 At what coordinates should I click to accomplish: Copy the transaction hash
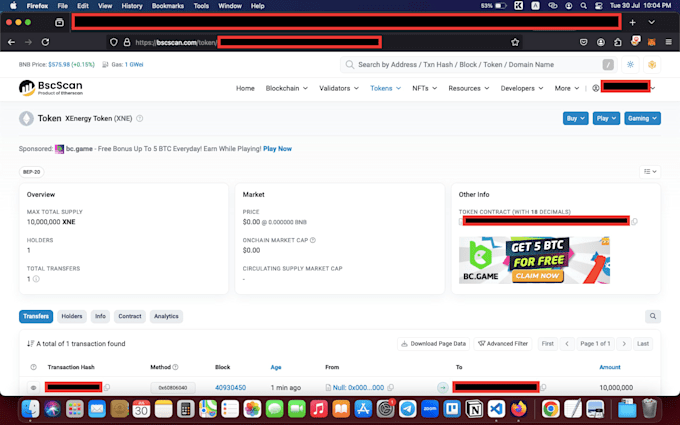pos(107,387)
